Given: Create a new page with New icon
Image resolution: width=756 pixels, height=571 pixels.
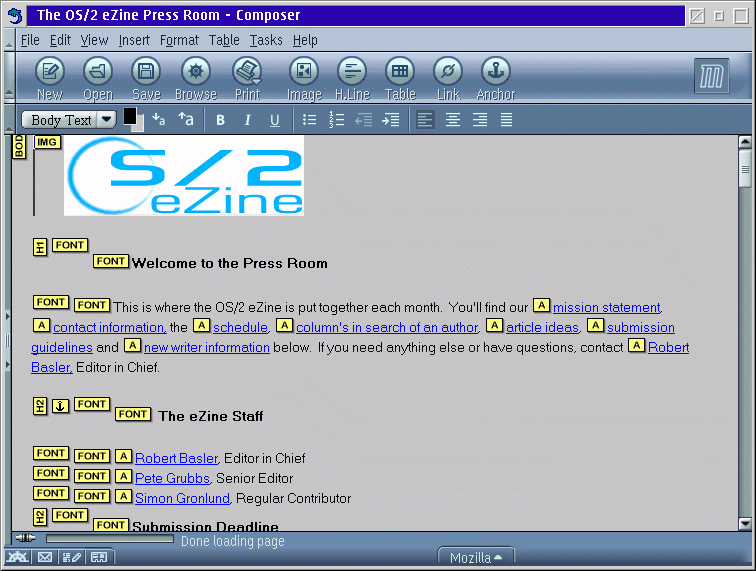Looking at the screenshot, I should (50, 78).
